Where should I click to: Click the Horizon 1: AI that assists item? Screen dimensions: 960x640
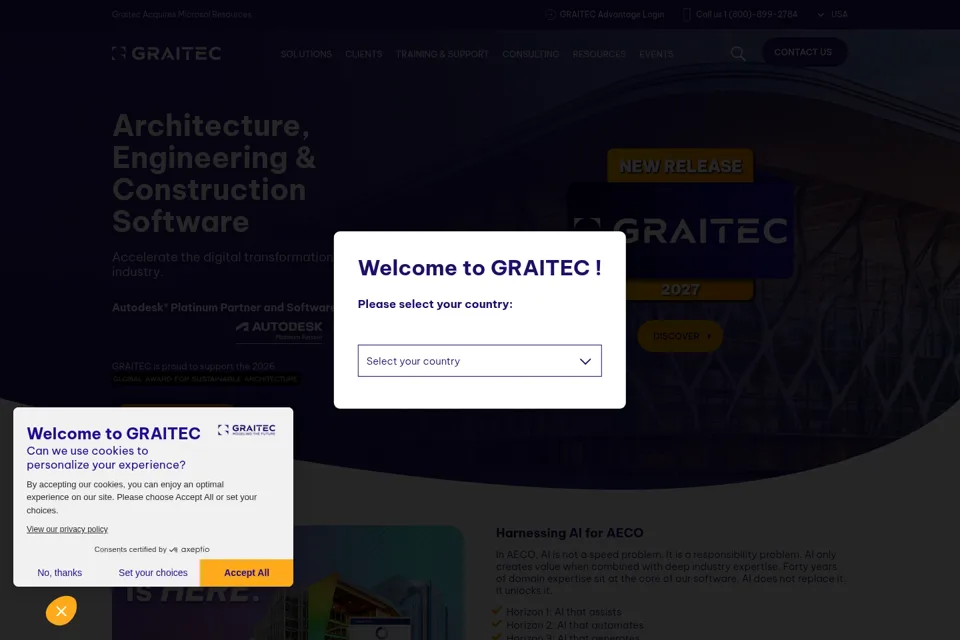pyautogui.click(x=563, y=612)
